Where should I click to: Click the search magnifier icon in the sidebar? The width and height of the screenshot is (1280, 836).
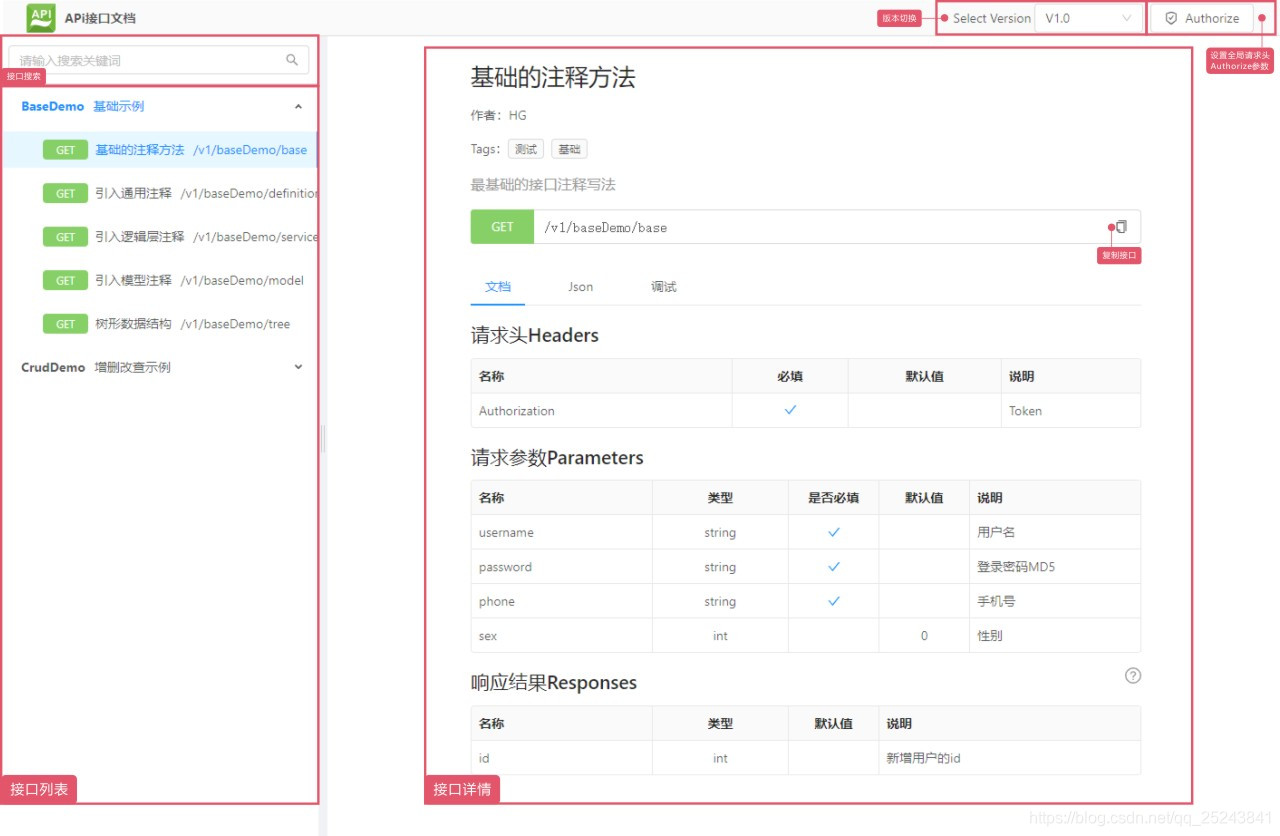click(291, 60)
